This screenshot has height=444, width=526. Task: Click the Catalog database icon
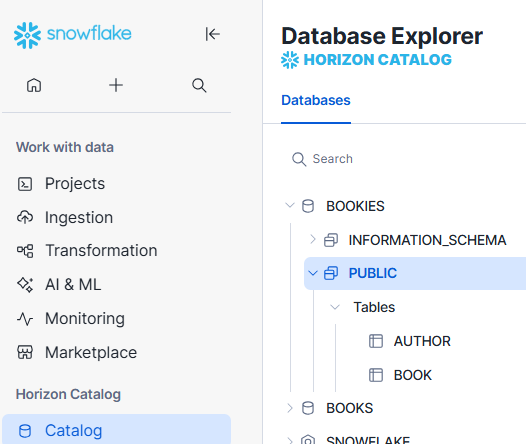pyautogui.click(x=25, y=431)
